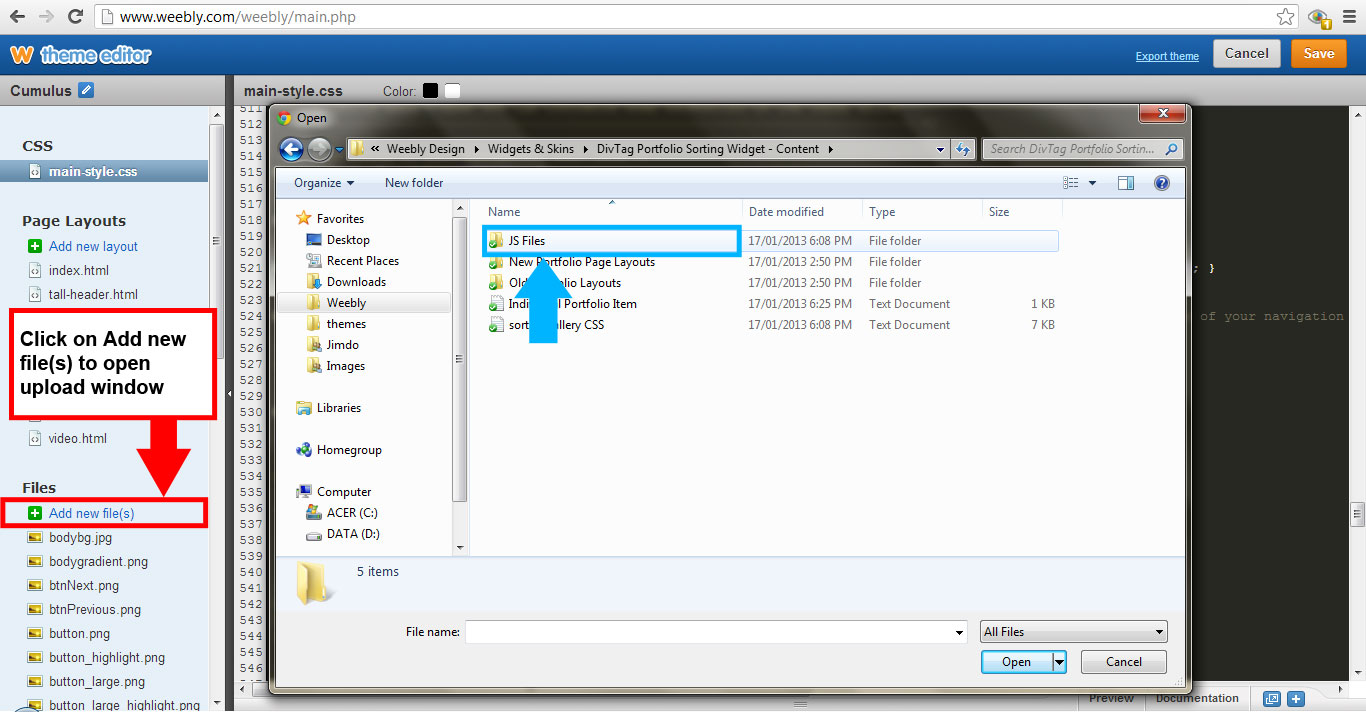Cancel the Open file dialog

pos(1124,662)
